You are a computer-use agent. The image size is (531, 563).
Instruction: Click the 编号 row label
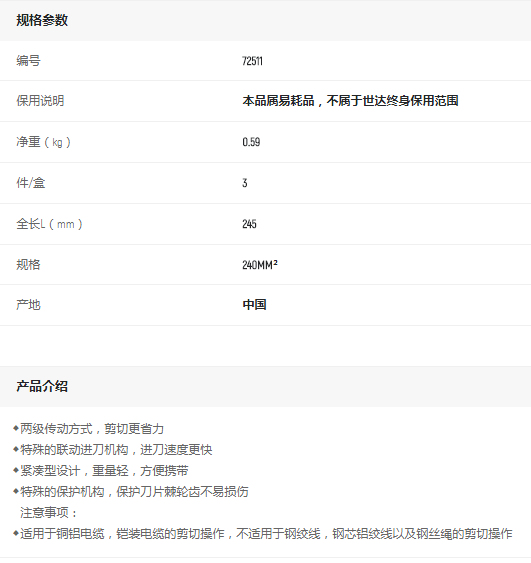click(28, 60)
